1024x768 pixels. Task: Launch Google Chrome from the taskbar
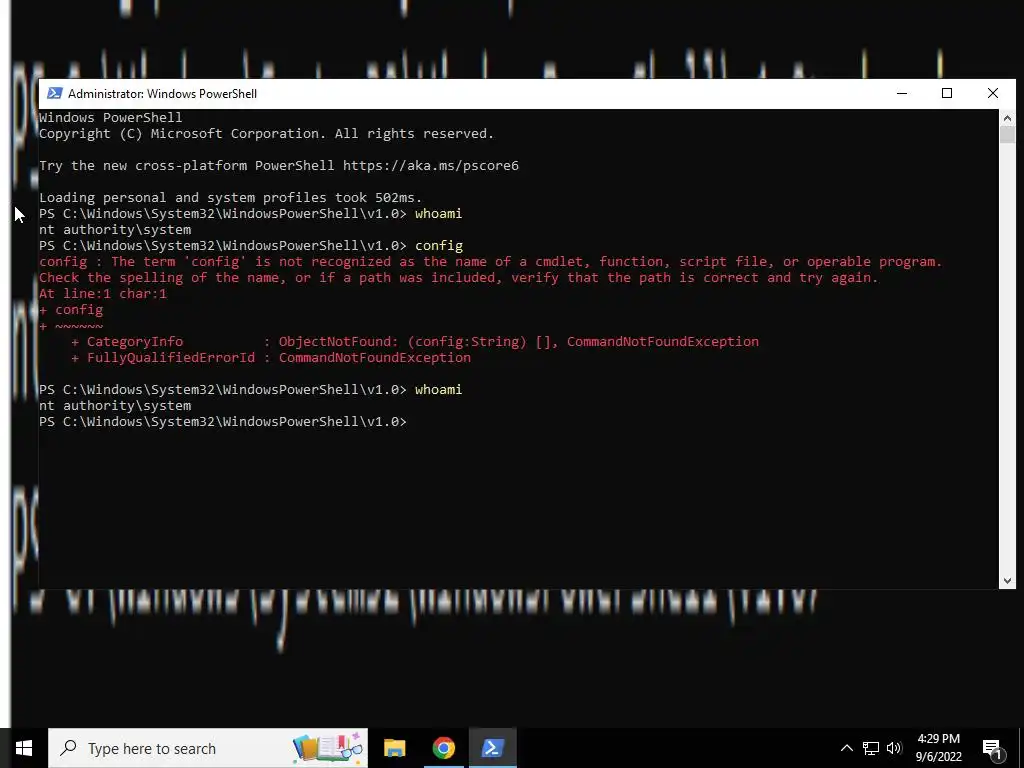point(443,748)
